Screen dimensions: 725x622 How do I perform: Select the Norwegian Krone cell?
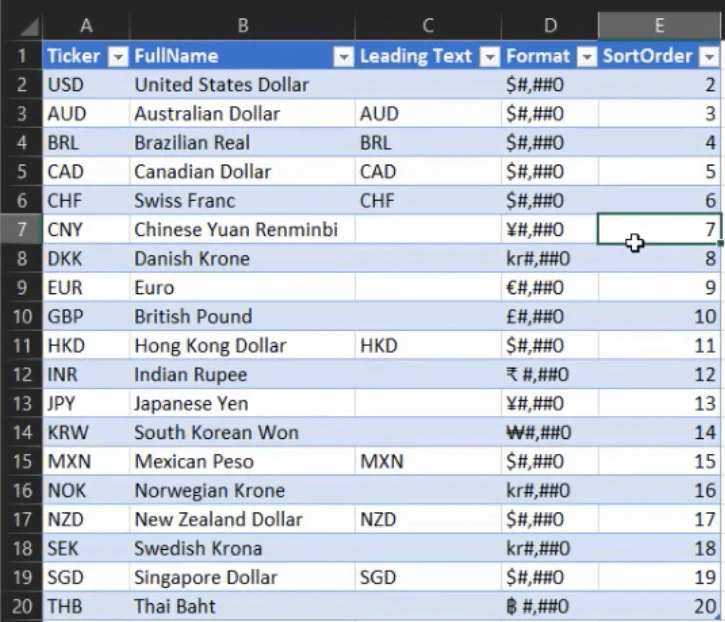(x=243, y=490)
